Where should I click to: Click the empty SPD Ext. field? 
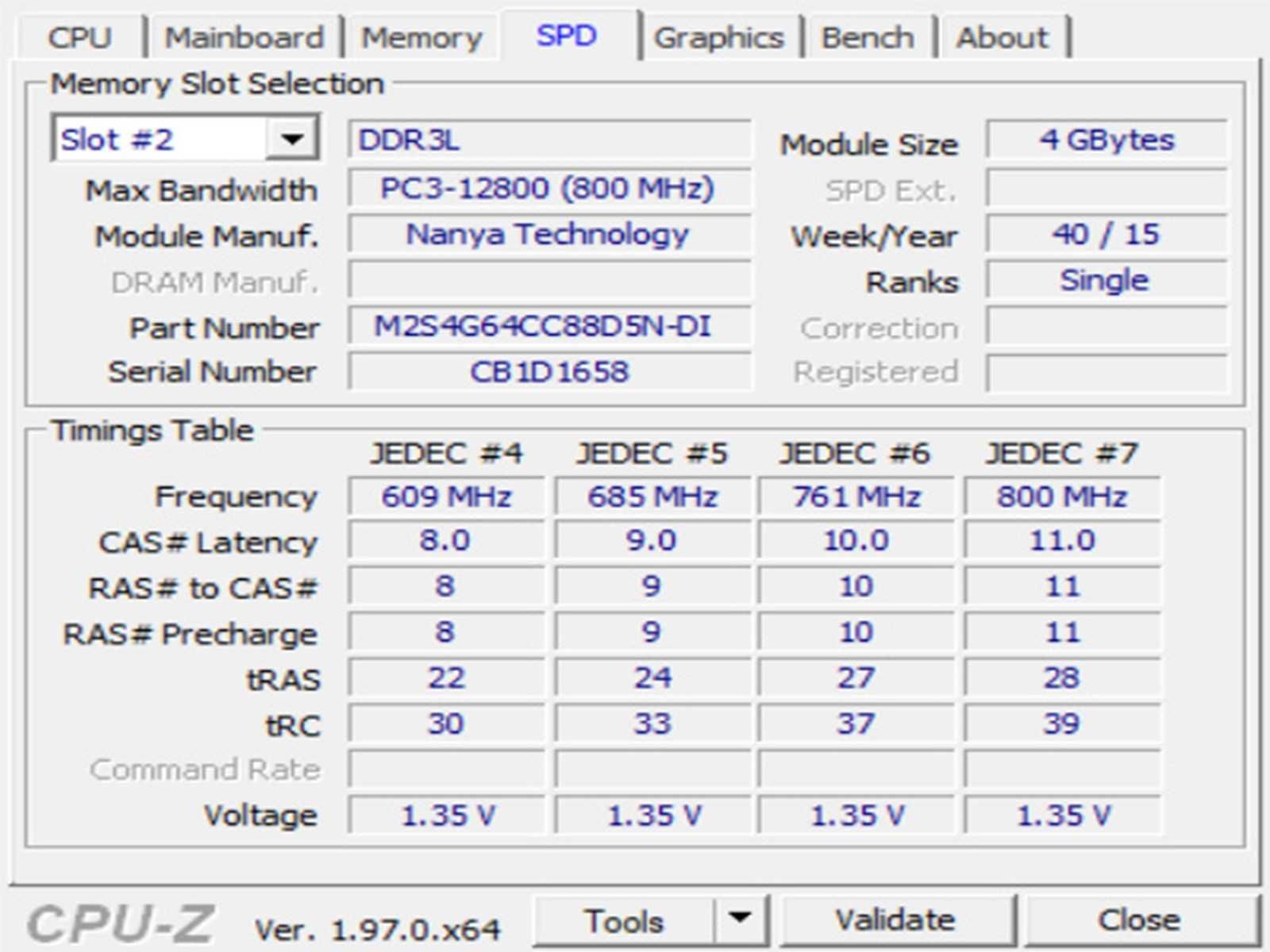click(1106, 189)
